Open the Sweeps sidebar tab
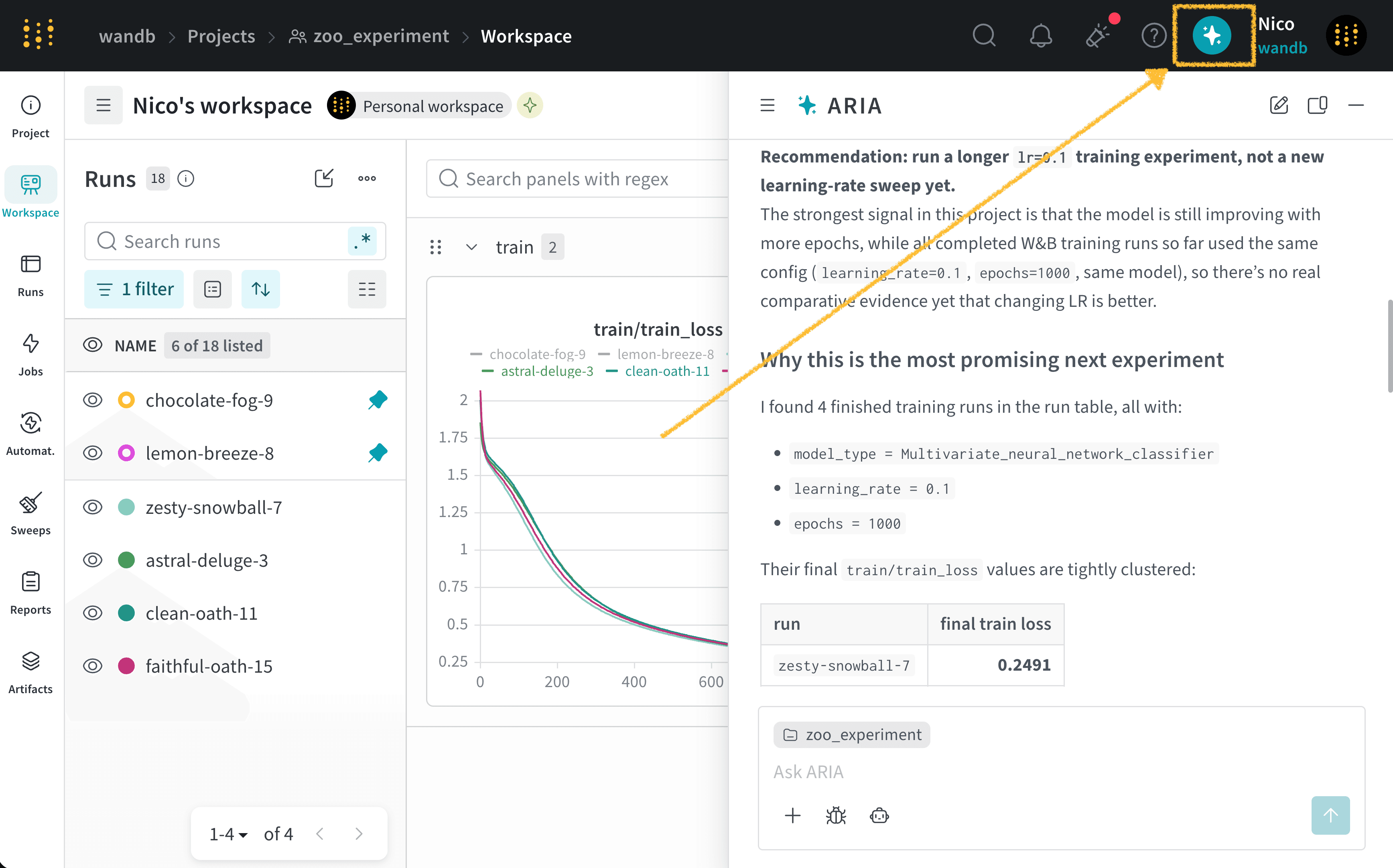Image resolution: width=1393 pixels, height=868 pixels. click(x=30, y=514)
